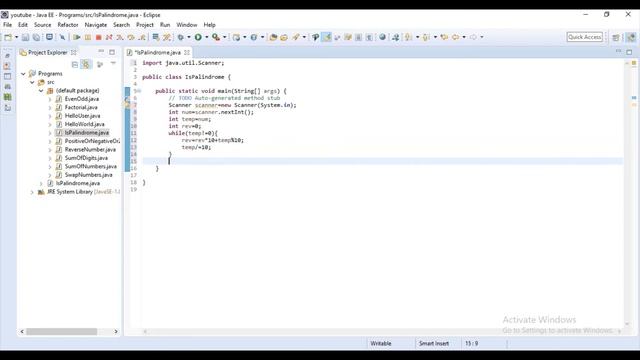Screen dimensions: 640x360
Task: Click the Run External Tools icon
Action: 216,37
